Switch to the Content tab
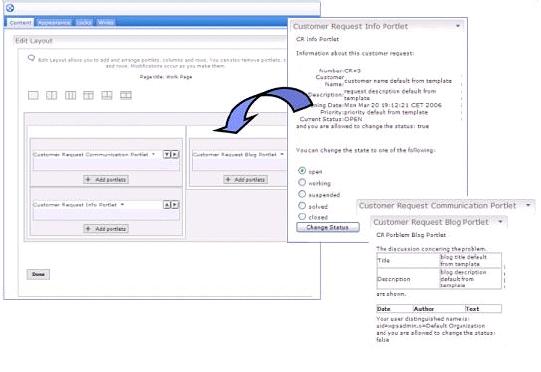This screenshot has height=372, width=541. (20, 23)
